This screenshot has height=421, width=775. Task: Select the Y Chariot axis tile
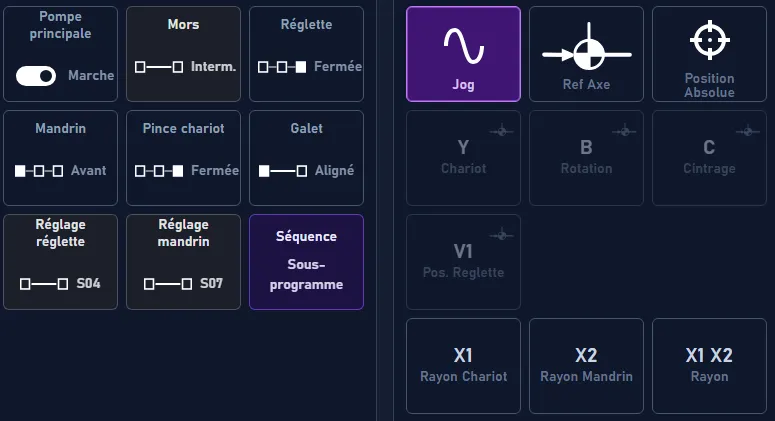click(463, 158)
